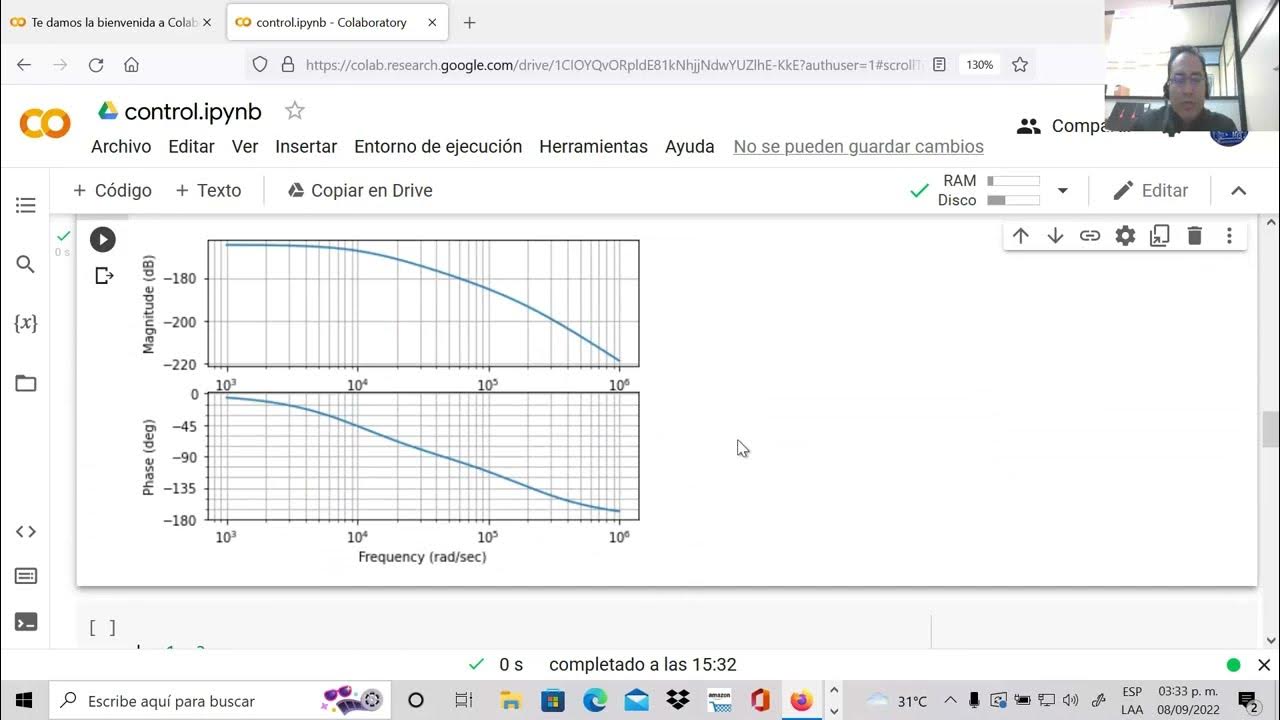Open the table of contents sidebar icon

coord(26,205)
